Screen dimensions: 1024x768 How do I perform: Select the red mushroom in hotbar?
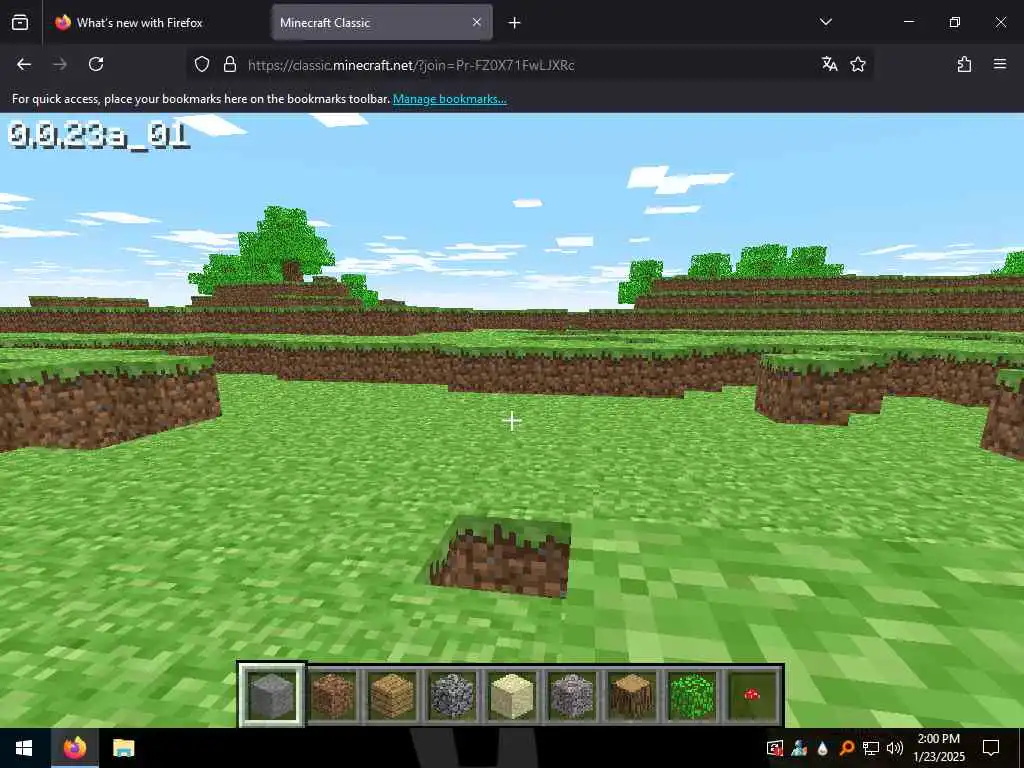pos(752,696)
